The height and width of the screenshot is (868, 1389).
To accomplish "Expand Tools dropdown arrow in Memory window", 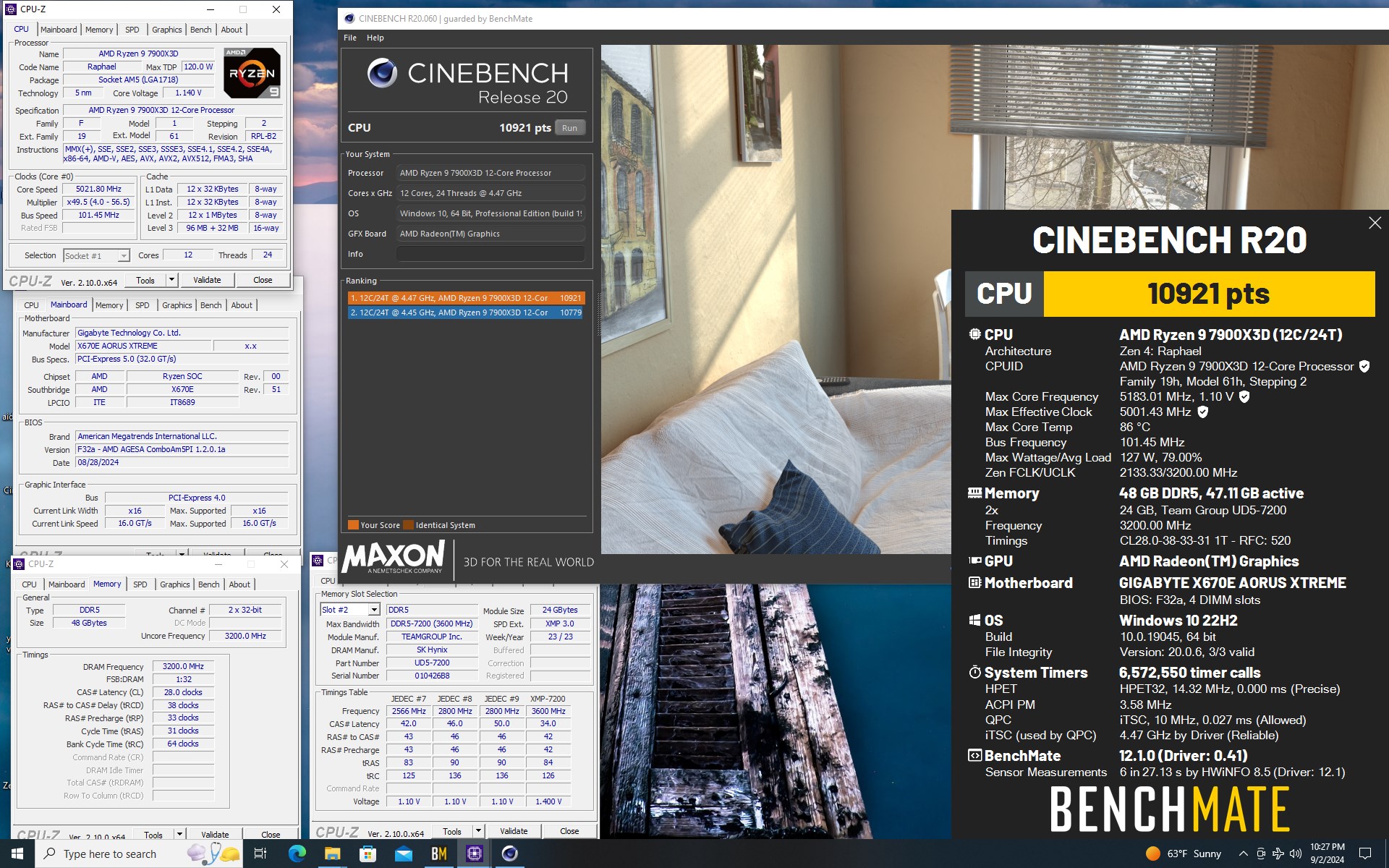I will click(x=179, y=835).
